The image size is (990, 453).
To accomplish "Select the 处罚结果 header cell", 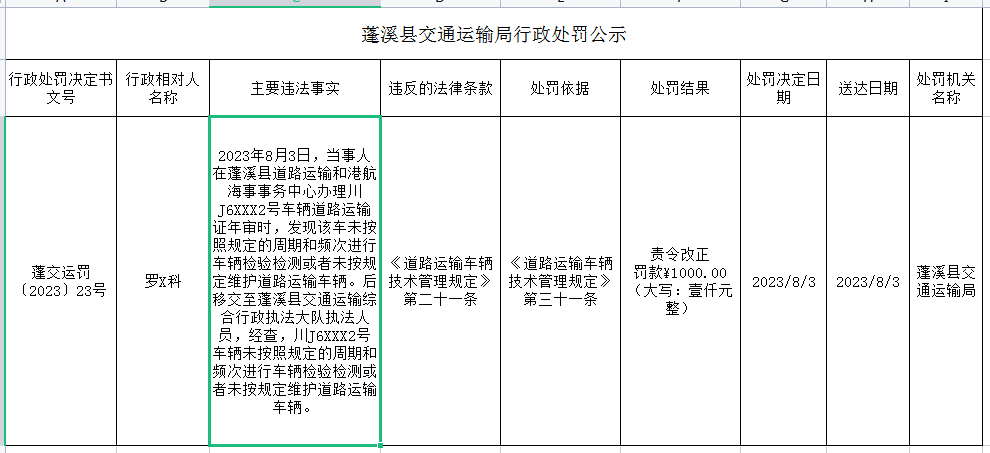I will (x=680, y=88).
